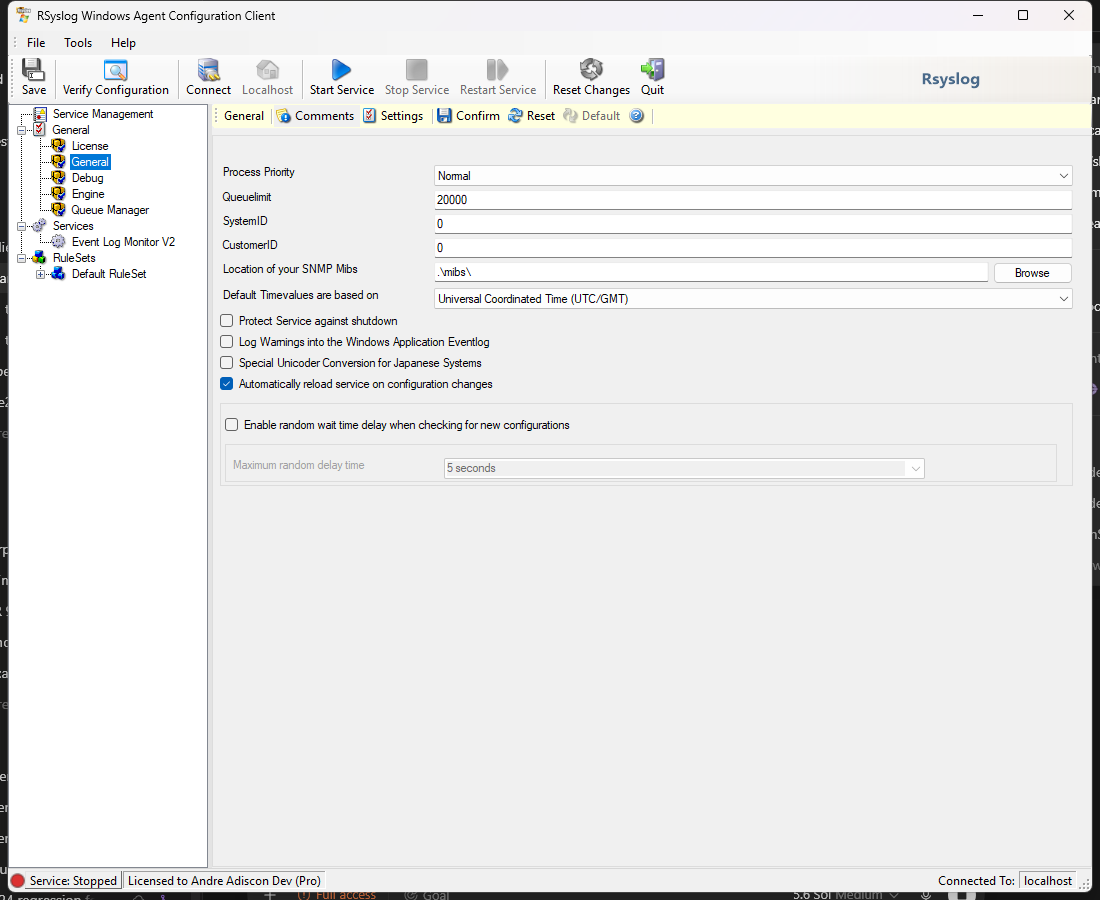The image size is (1100, 900).
Task: Open the File menu
Action: [36, 43]
